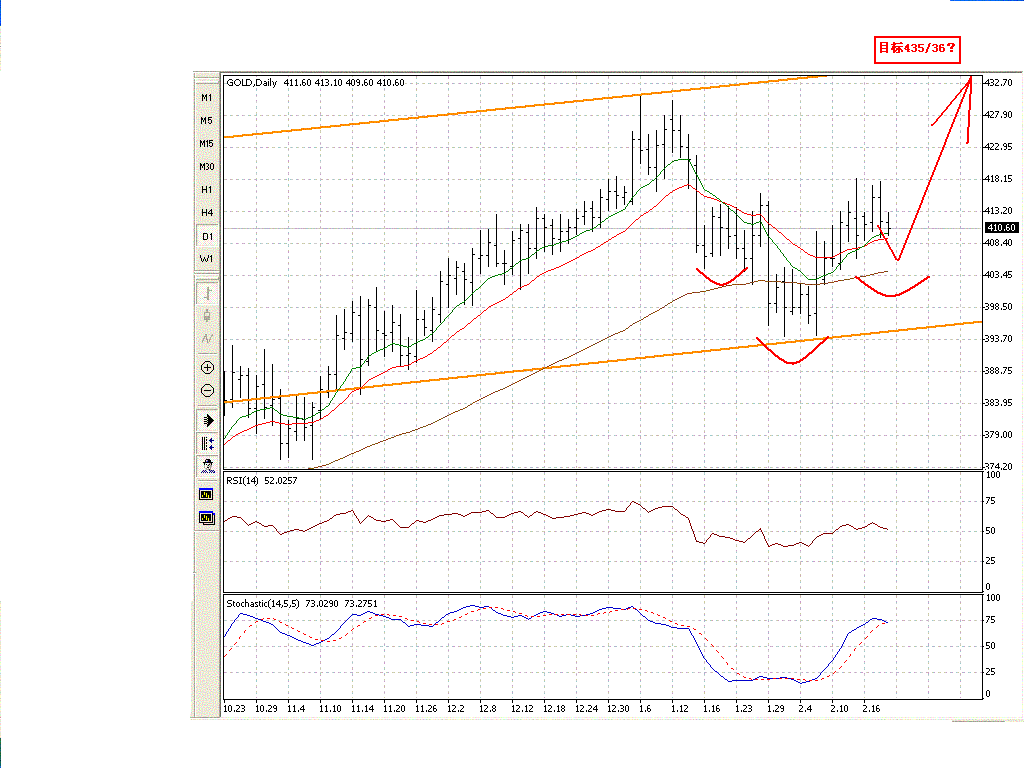Click the 10.23 date axis label
Image resolution: width=1024 pixels, height=768 pixels.
pyautogui.click(x=234, y=709)
